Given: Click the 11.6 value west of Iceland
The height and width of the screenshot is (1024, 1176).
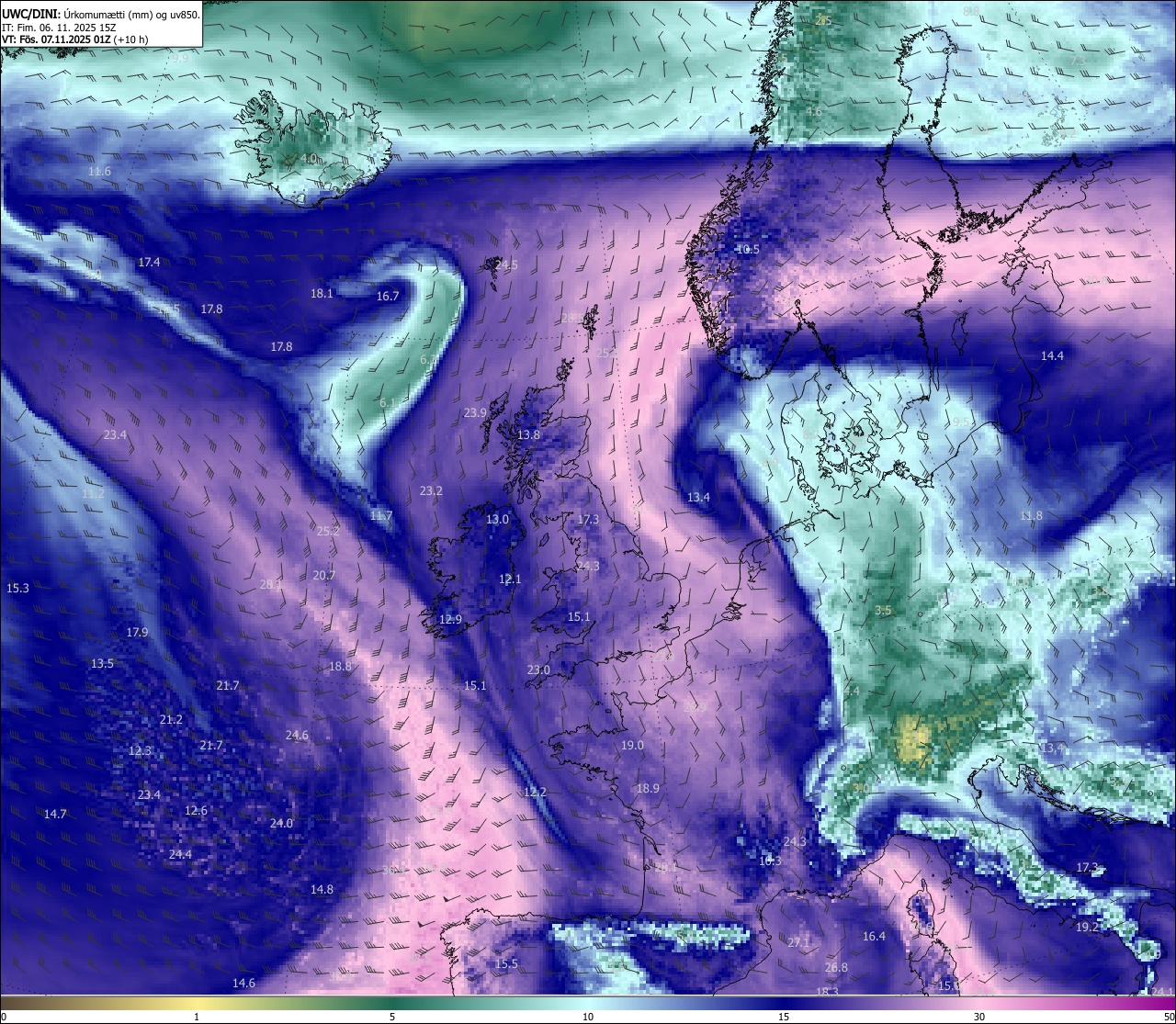Looking at the screenshot, I should (99, 172).
